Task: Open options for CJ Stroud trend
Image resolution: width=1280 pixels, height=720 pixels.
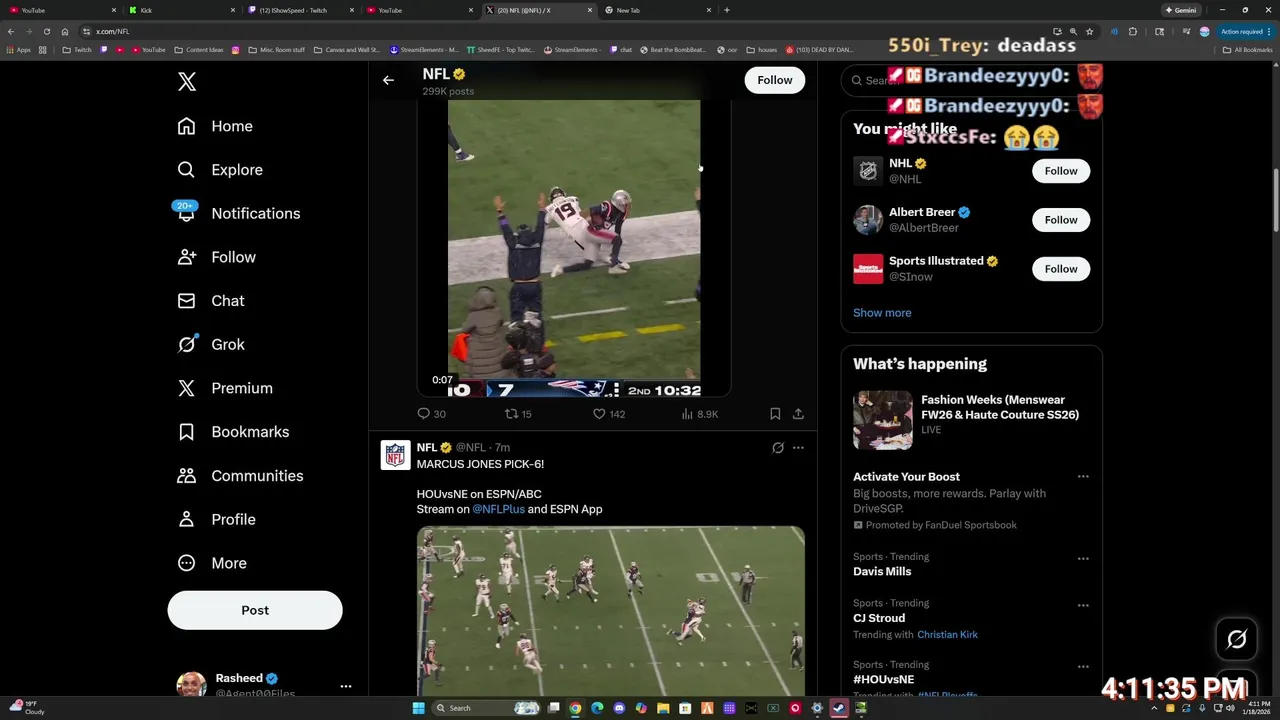Action: coord(1083,606)
